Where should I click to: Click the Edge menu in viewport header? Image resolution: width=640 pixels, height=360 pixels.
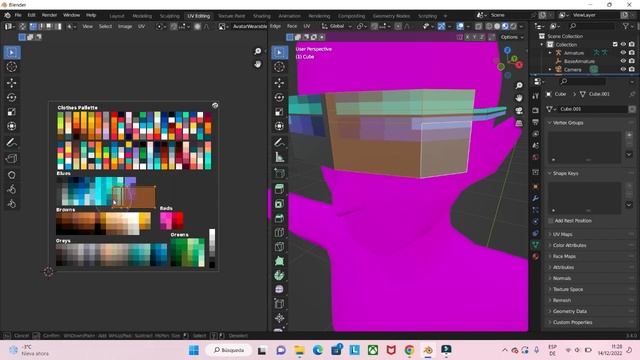click(276, 26)
